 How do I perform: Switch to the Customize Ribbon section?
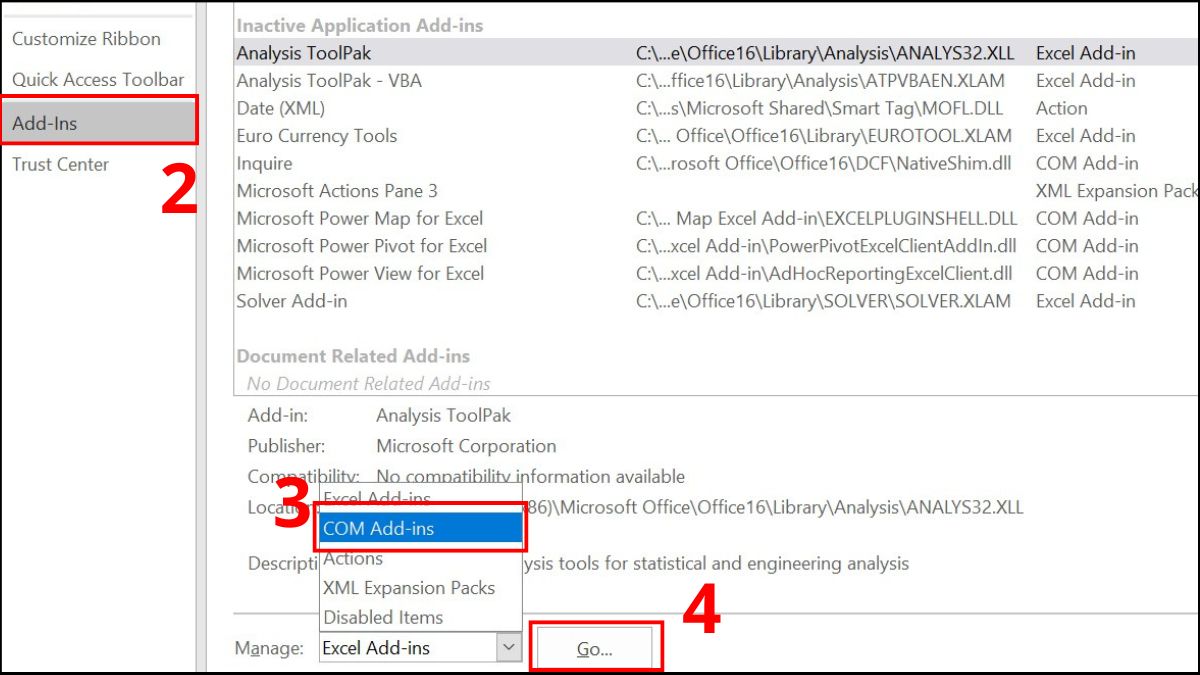(85, 38)
